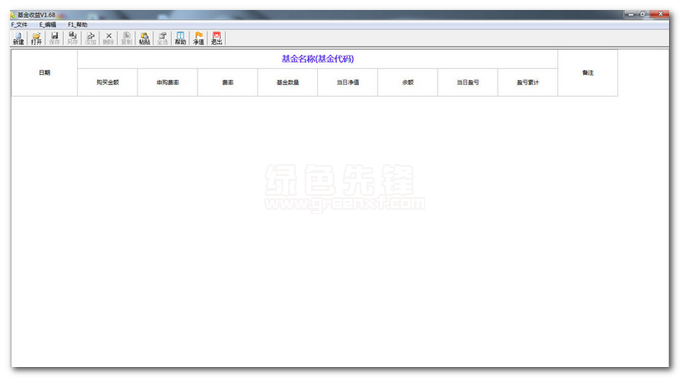680x378 pixels.
Task: Paste using the 粘贴 toolbar icon
Action: pyautogui.click(x=144, y=38)
